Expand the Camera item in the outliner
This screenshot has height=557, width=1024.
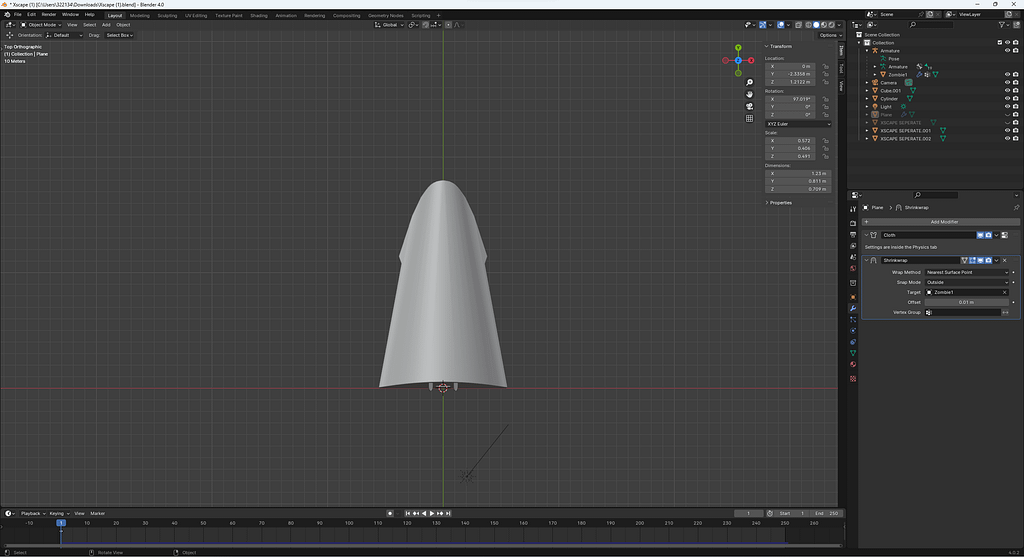(x=868, y=83)
